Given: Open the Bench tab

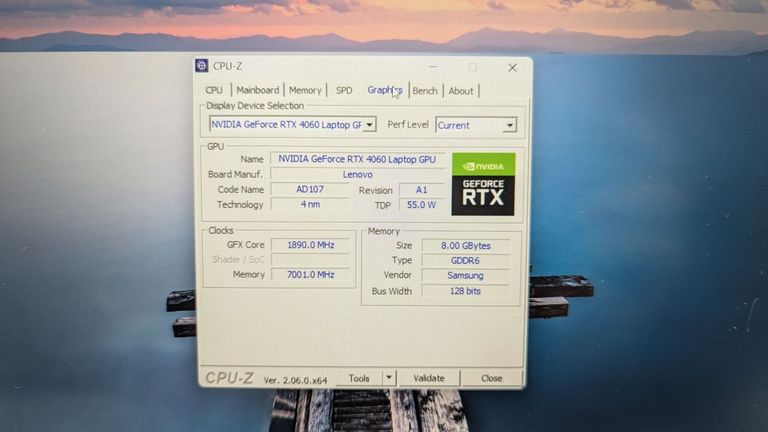Looking at the screenshot, I should (x=425, y=91).
